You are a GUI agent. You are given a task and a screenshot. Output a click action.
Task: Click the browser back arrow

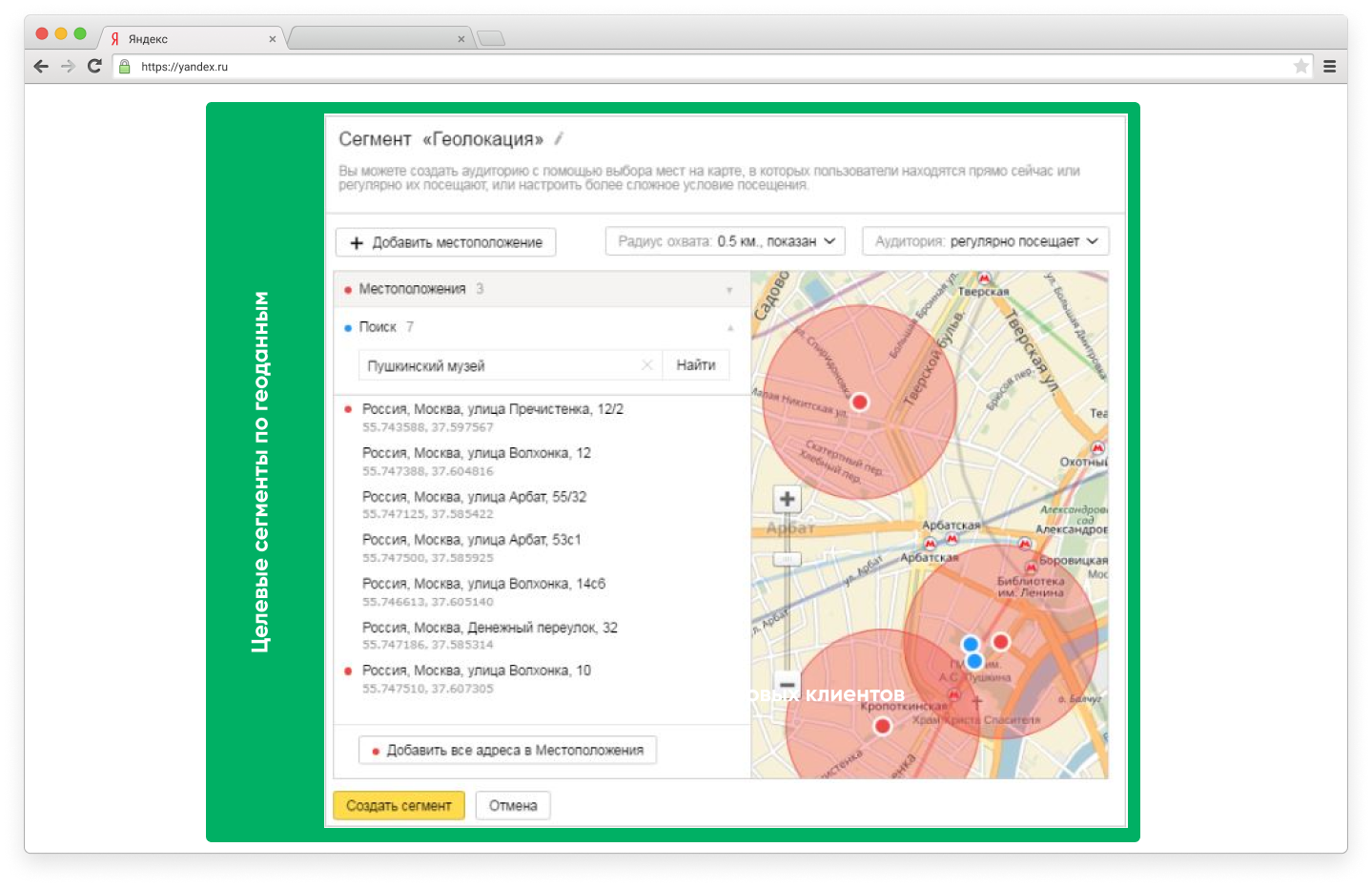pos(41,66)
